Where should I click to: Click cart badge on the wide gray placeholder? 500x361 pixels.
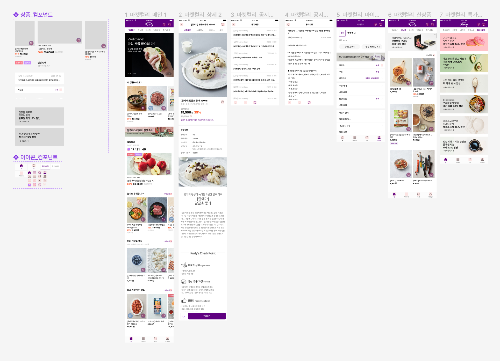(79, 40)
